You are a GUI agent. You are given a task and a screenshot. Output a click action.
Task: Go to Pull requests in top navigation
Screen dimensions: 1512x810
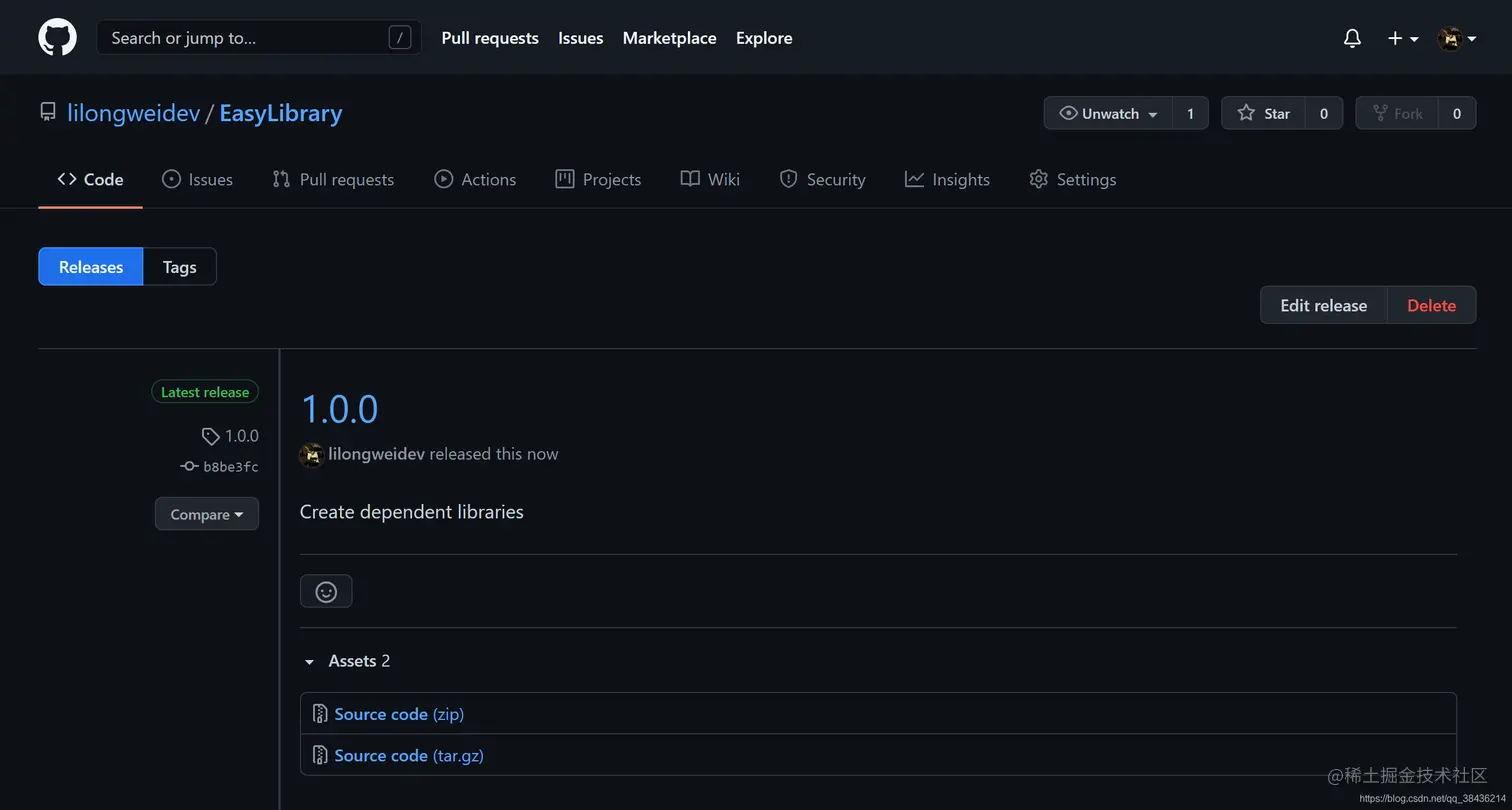click(490, 38)
